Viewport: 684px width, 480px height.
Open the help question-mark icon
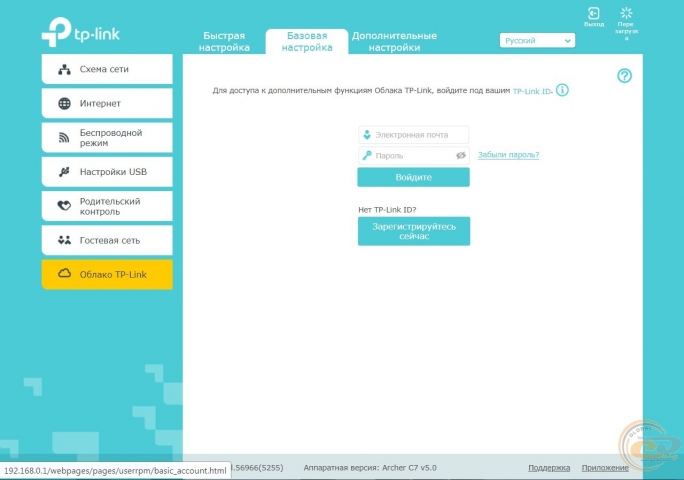(x=624, y=76)
